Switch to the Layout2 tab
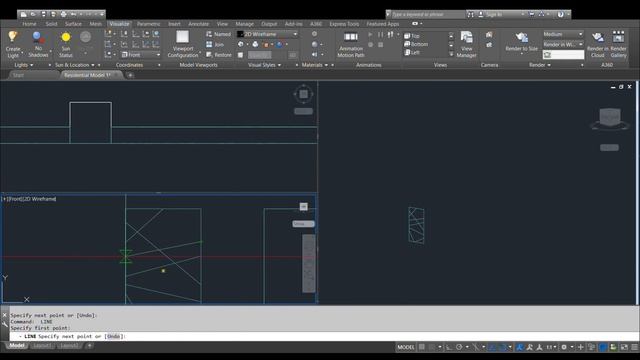The width and height of the screenshot is (640, 360). tap(68, 346)
